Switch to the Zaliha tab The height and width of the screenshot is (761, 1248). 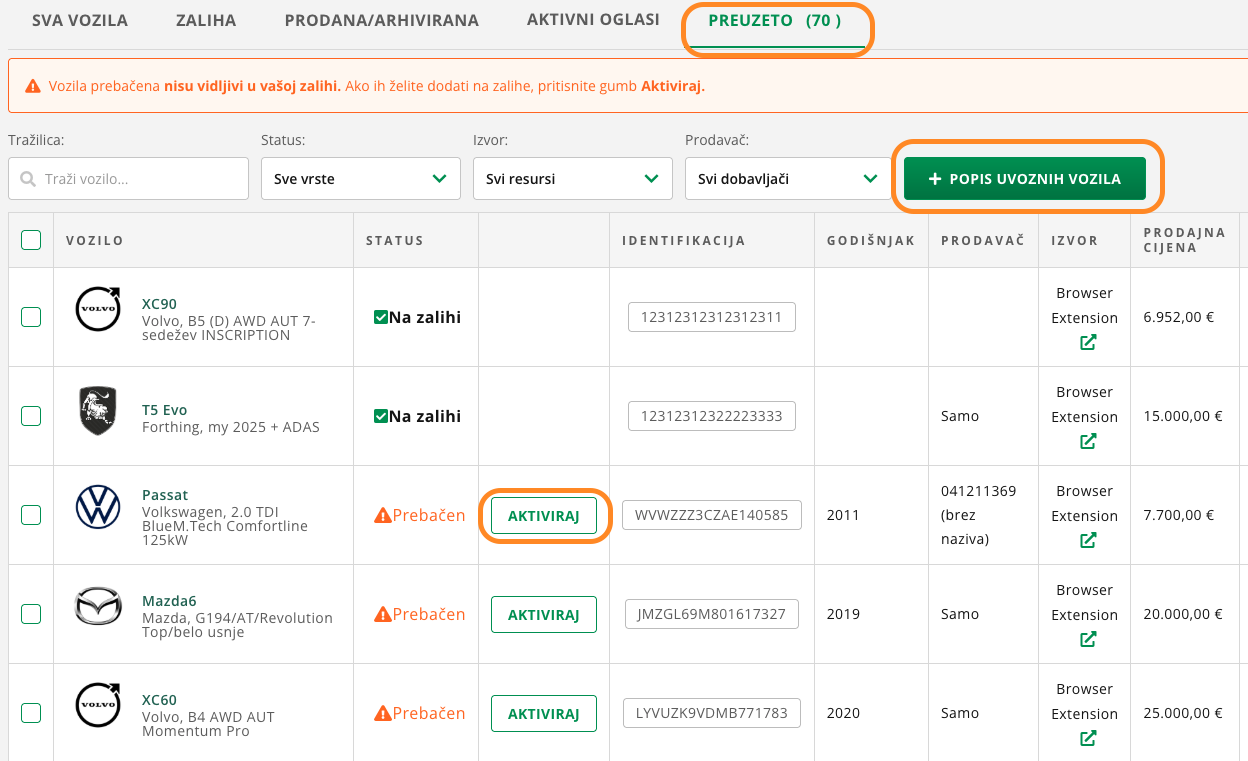coord(206,20)
